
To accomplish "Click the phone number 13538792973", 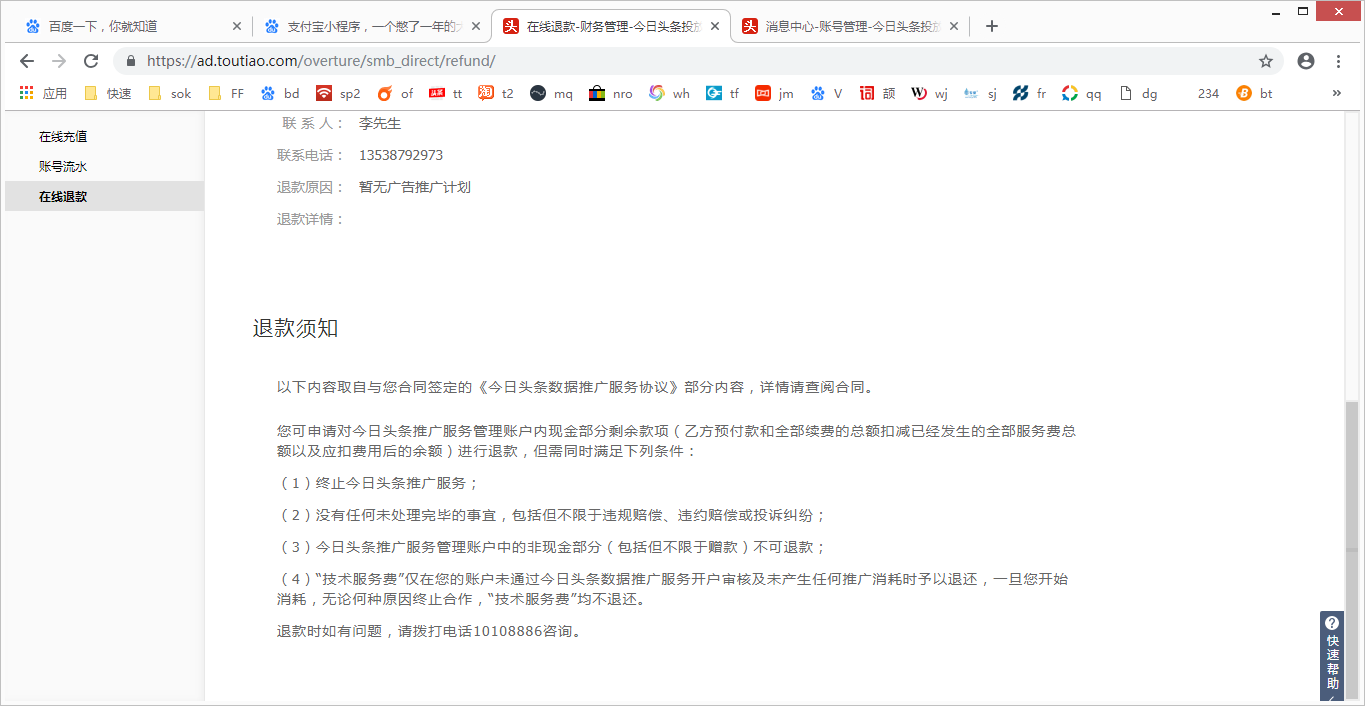I will [401, 155].
